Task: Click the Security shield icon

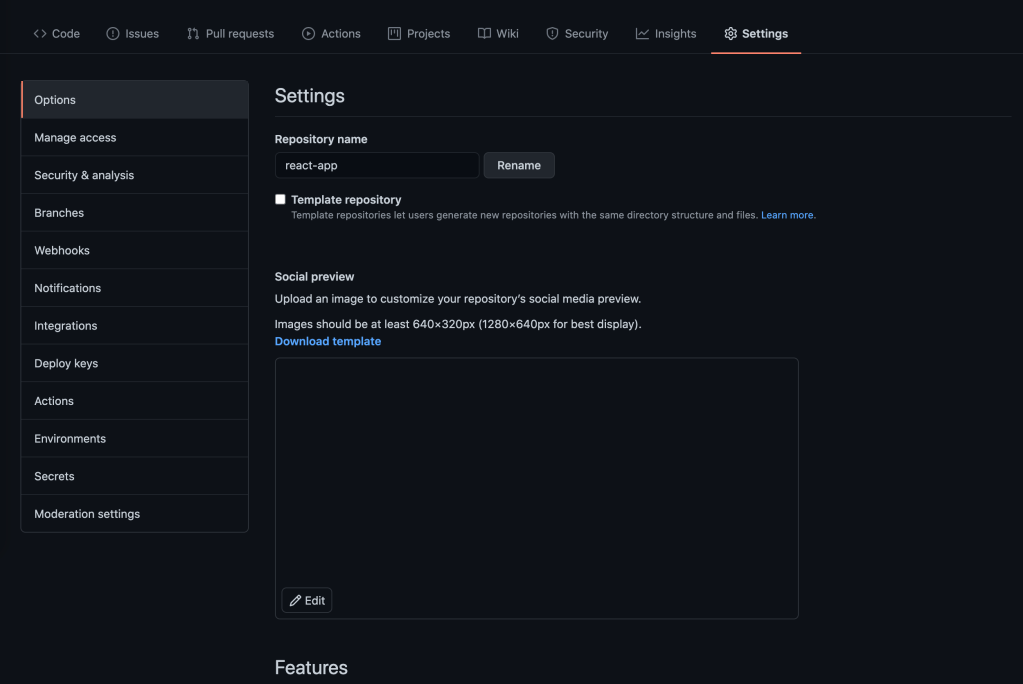Action: pyautogui.click(x=552, y=34)
